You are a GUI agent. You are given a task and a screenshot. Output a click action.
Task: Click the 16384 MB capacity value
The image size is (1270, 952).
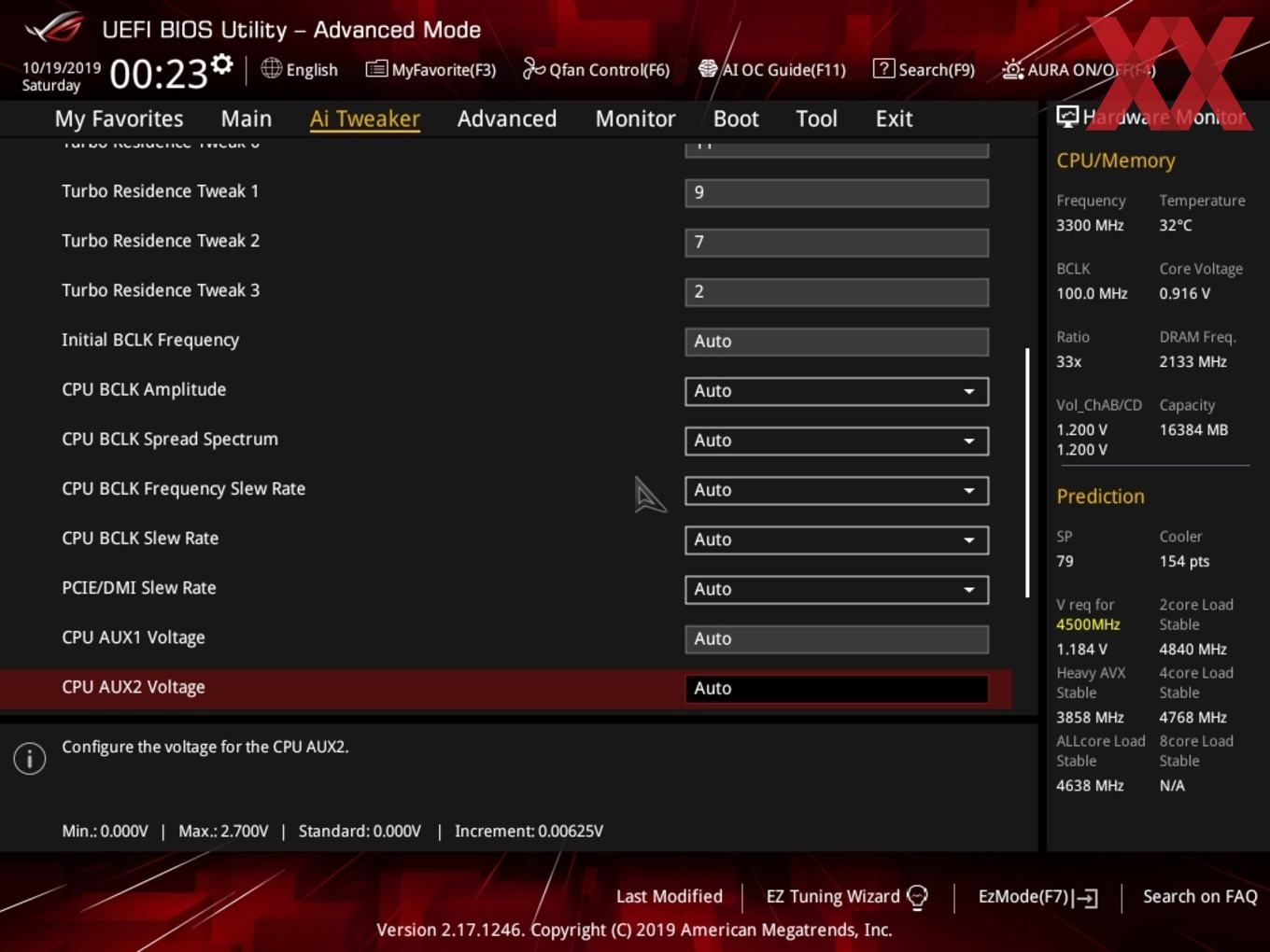click(1193, 430)
